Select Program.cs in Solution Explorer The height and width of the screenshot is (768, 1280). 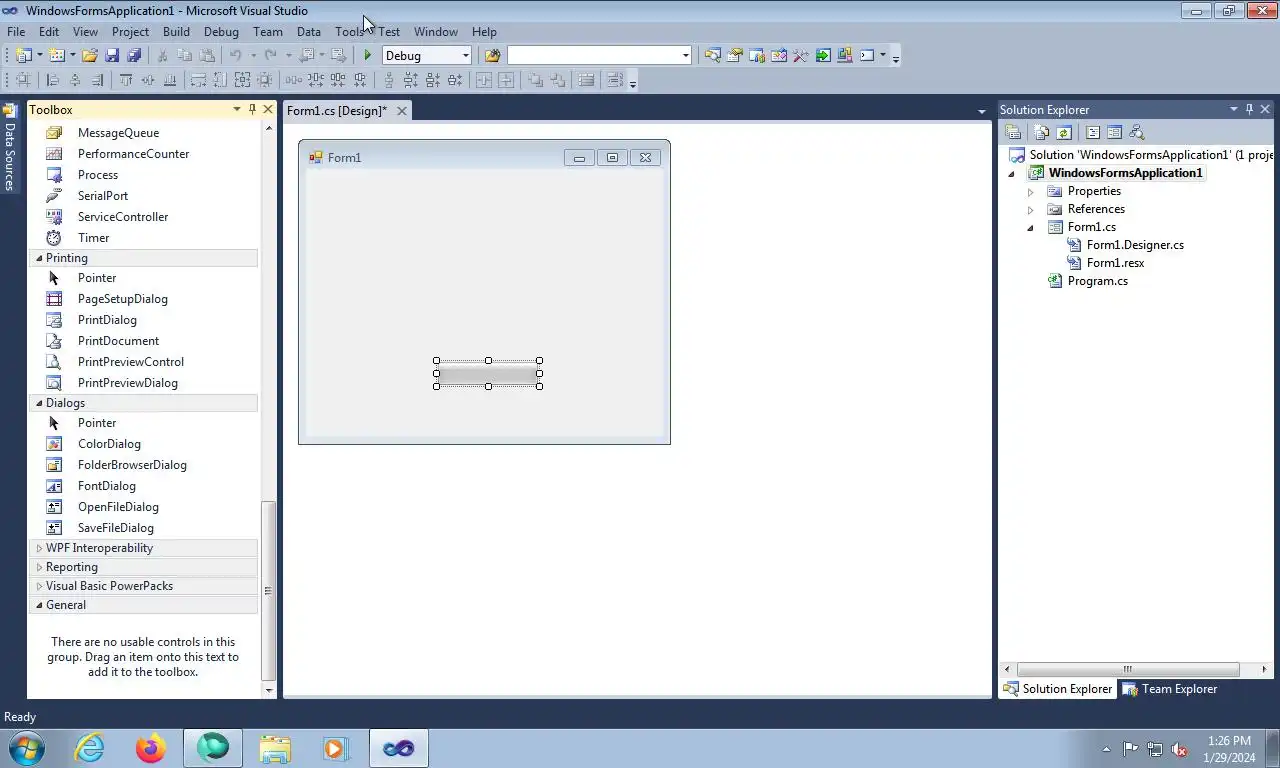(1098, 281)
